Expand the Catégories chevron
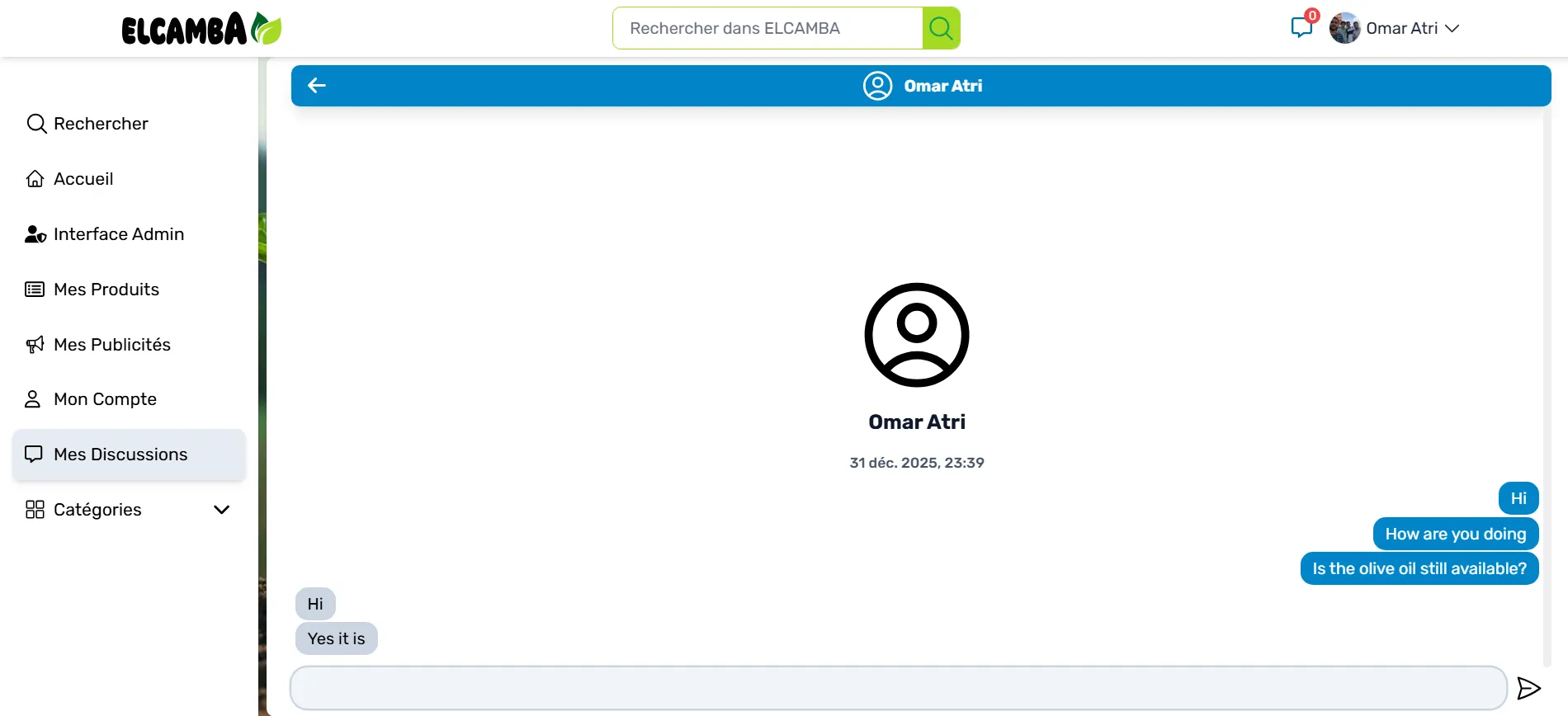The width and height of the screenshot is (1568, 716). [x=221, y=510]
